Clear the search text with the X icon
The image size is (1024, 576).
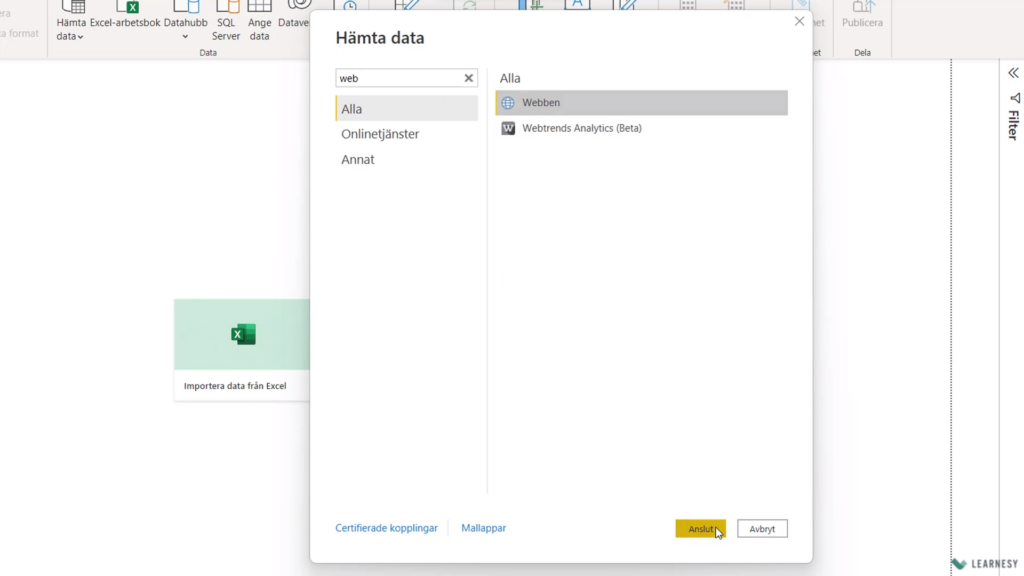468,78
